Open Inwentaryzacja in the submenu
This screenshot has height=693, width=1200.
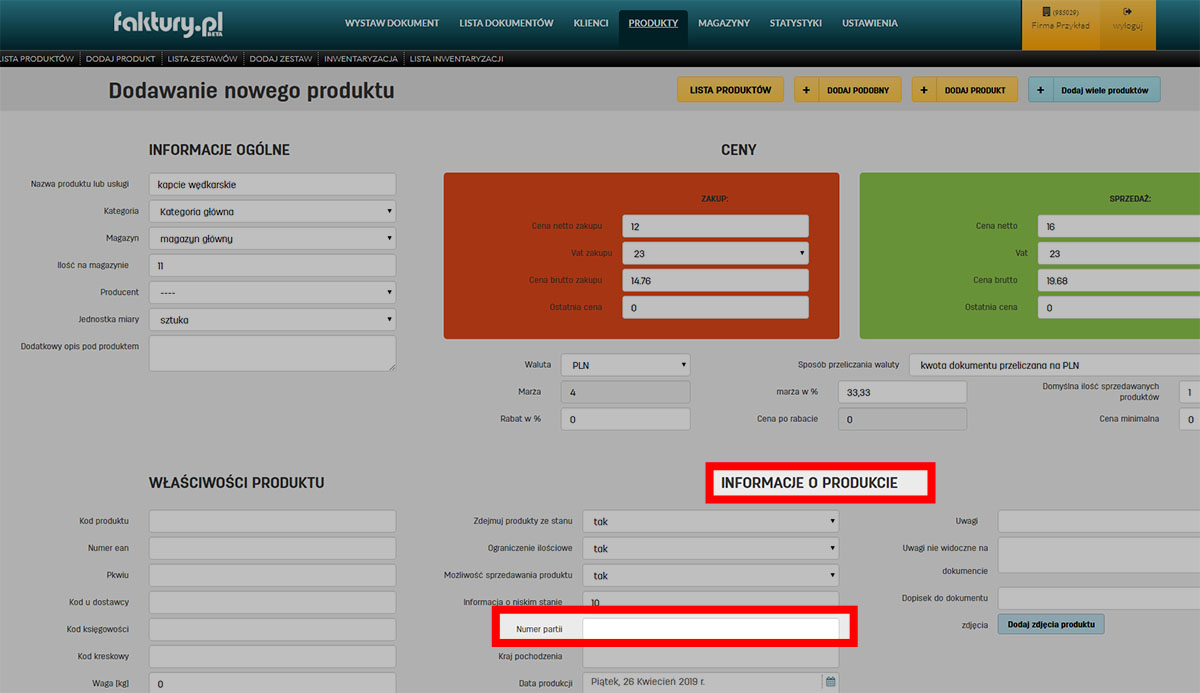coord(360,59)
